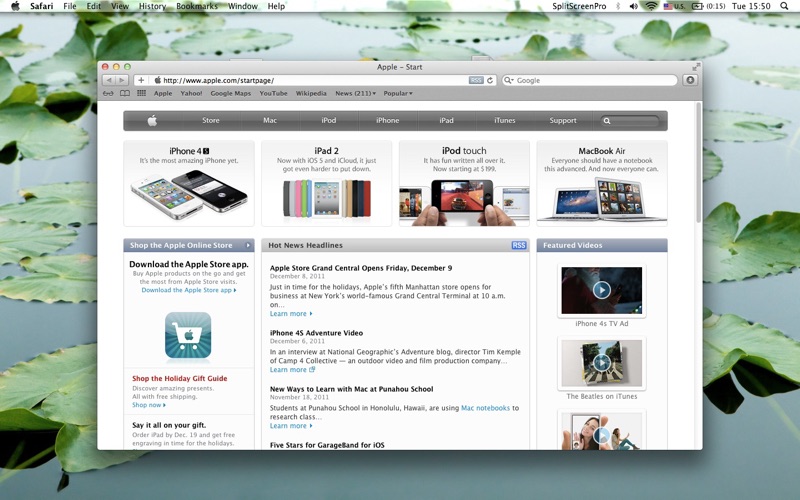Click the Wikipedia bookmark

pyautogui.click(x=311, y=93)
